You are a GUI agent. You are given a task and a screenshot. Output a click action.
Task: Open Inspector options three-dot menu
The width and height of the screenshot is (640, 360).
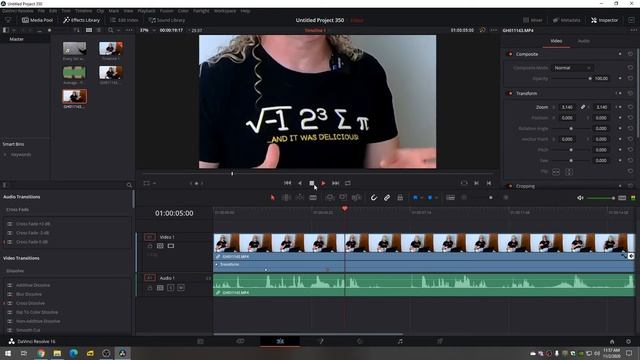pyautogui.click(x=633, y=30)
